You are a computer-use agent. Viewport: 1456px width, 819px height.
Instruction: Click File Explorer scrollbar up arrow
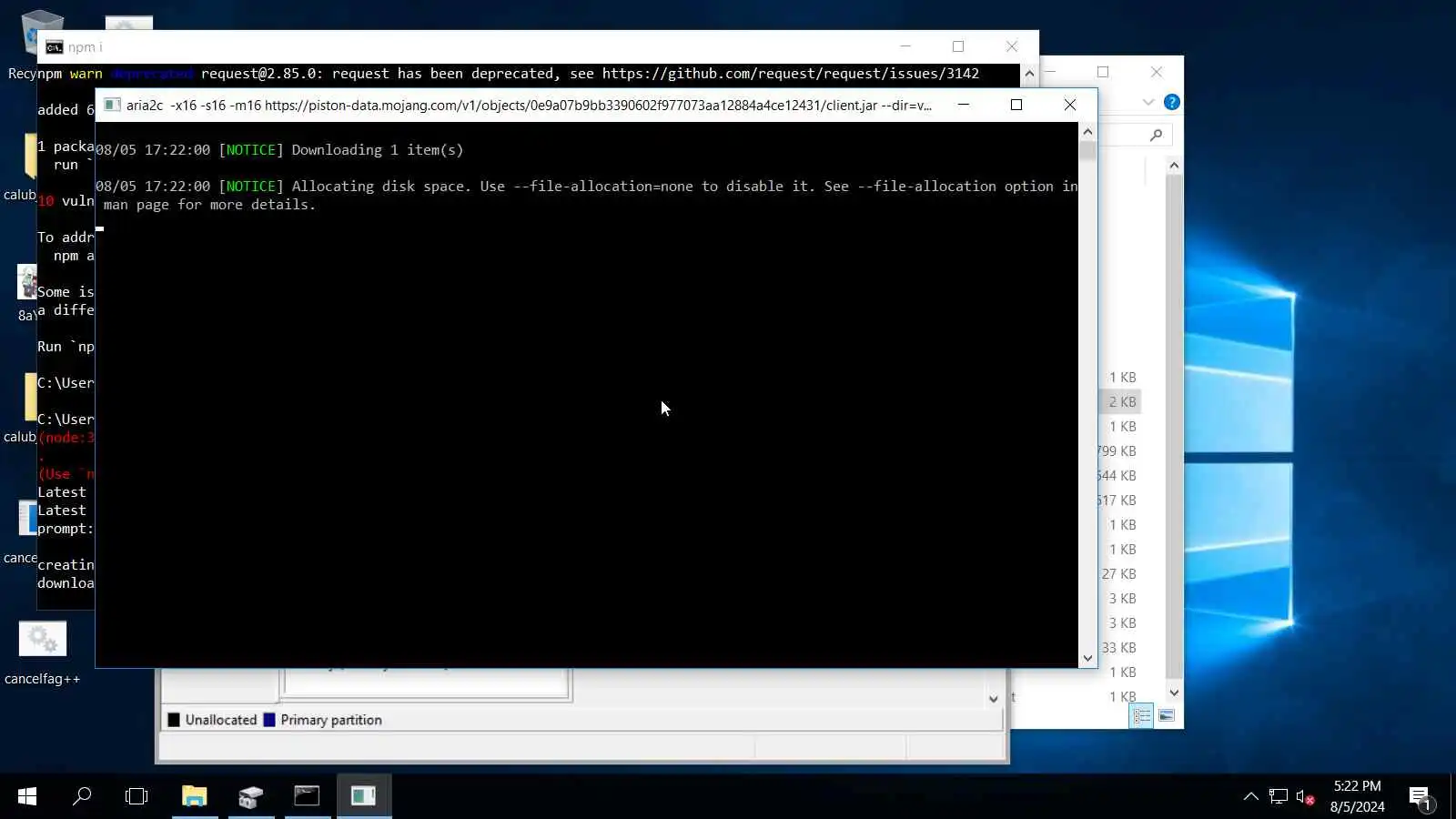pyautogui.click(x=1174, y=166)
